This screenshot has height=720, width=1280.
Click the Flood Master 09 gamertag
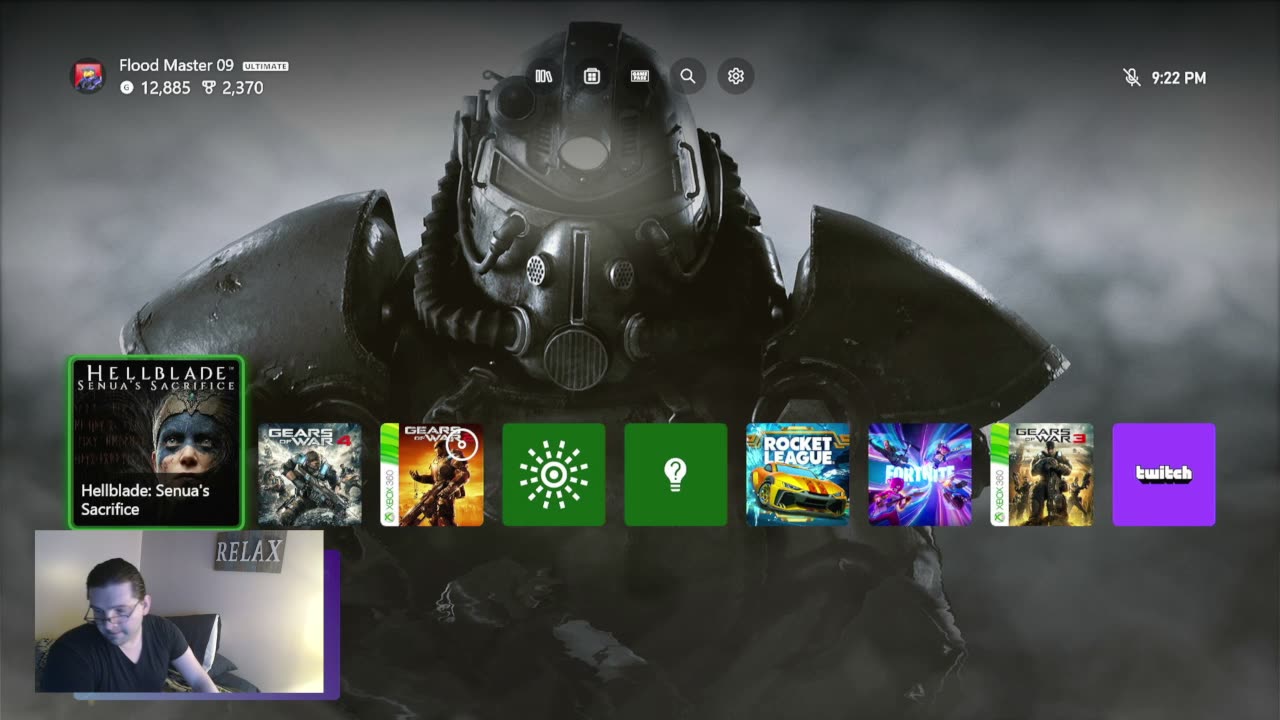176,65
